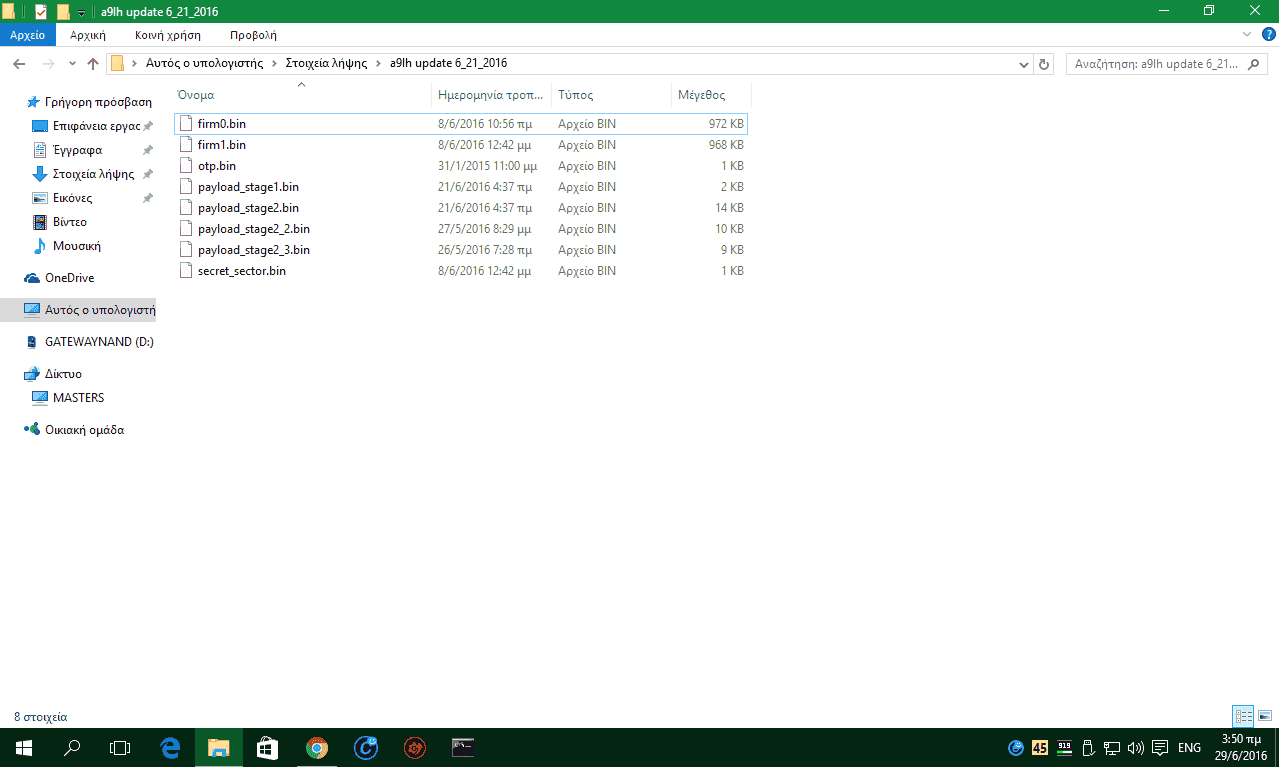
Task: Open the Κοινή χρήση ribbon tab
Action: pyautogui.click(x=168, y=35)
